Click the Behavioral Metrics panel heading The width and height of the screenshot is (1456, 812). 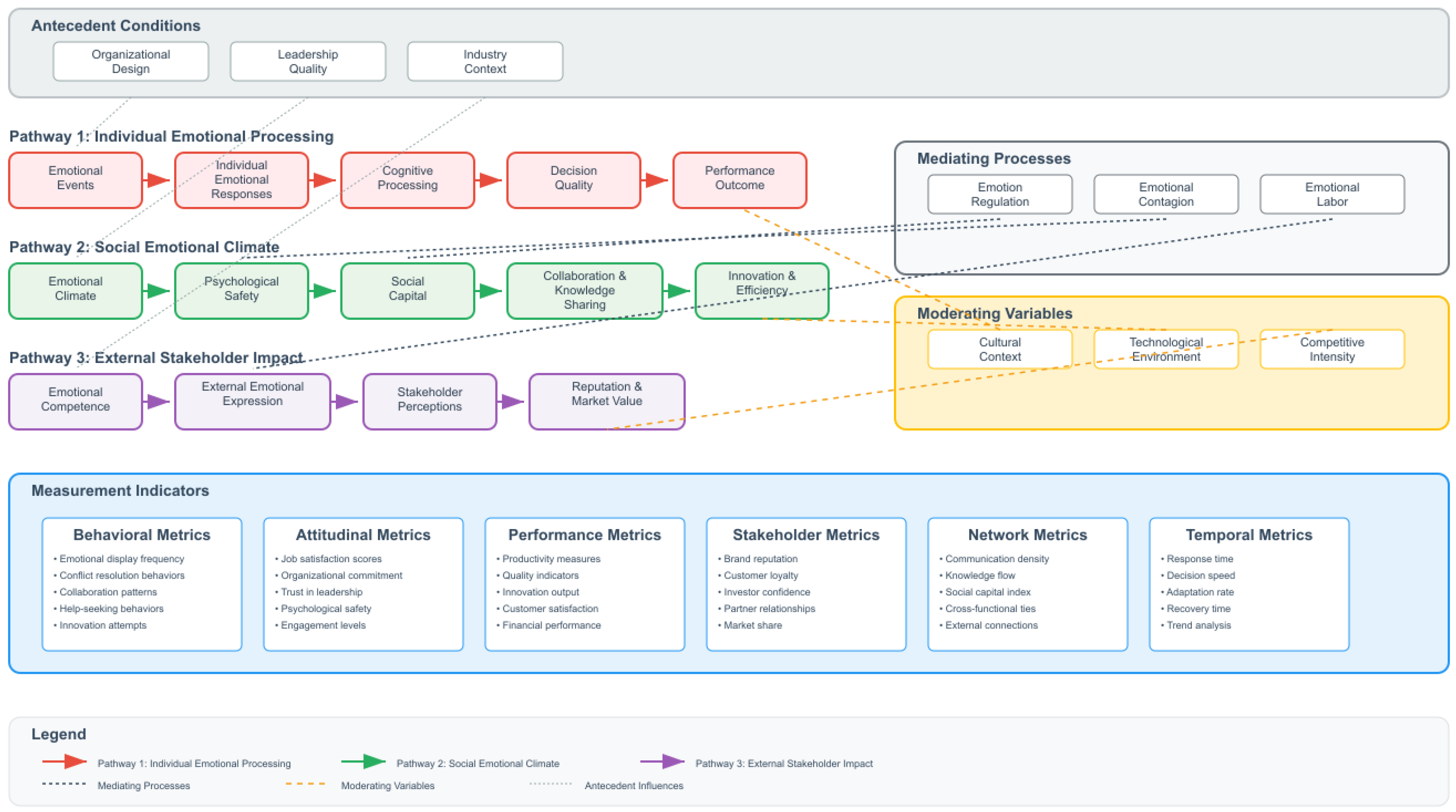141,535
